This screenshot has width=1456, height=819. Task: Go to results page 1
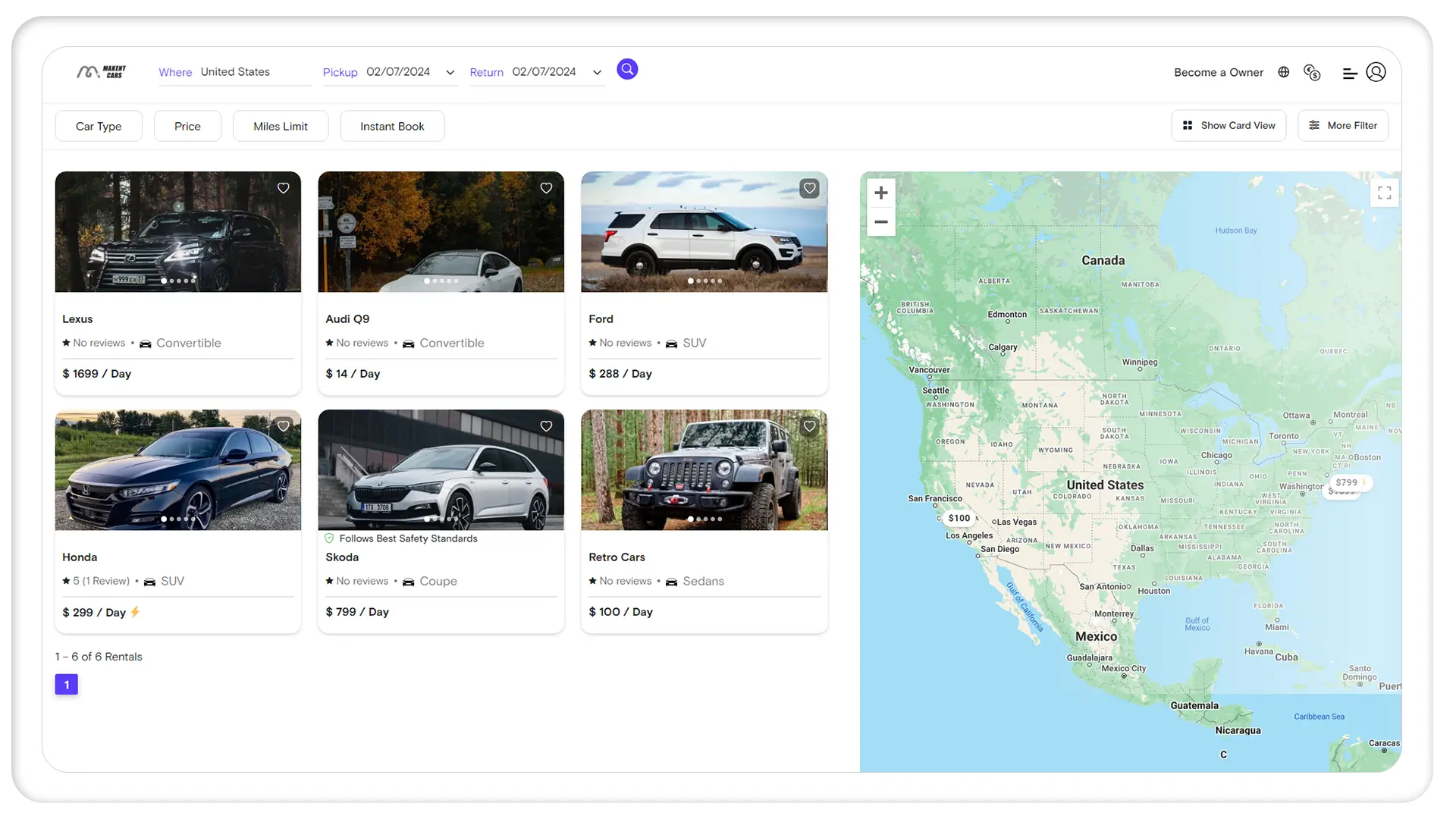coord(67,685)
